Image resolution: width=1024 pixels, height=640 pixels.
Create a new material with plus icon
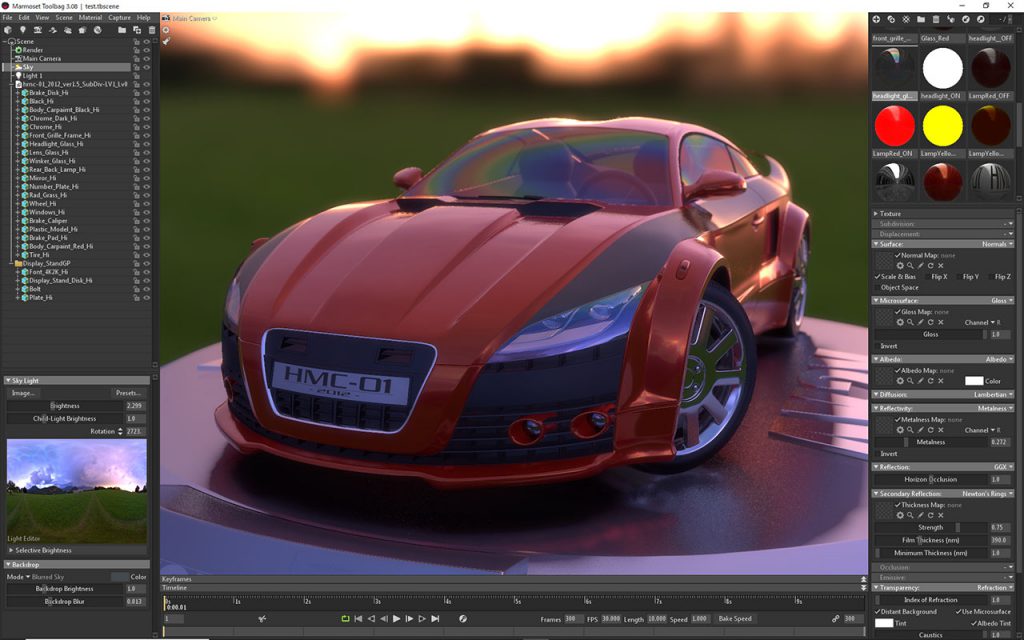[x=877, y=19]
